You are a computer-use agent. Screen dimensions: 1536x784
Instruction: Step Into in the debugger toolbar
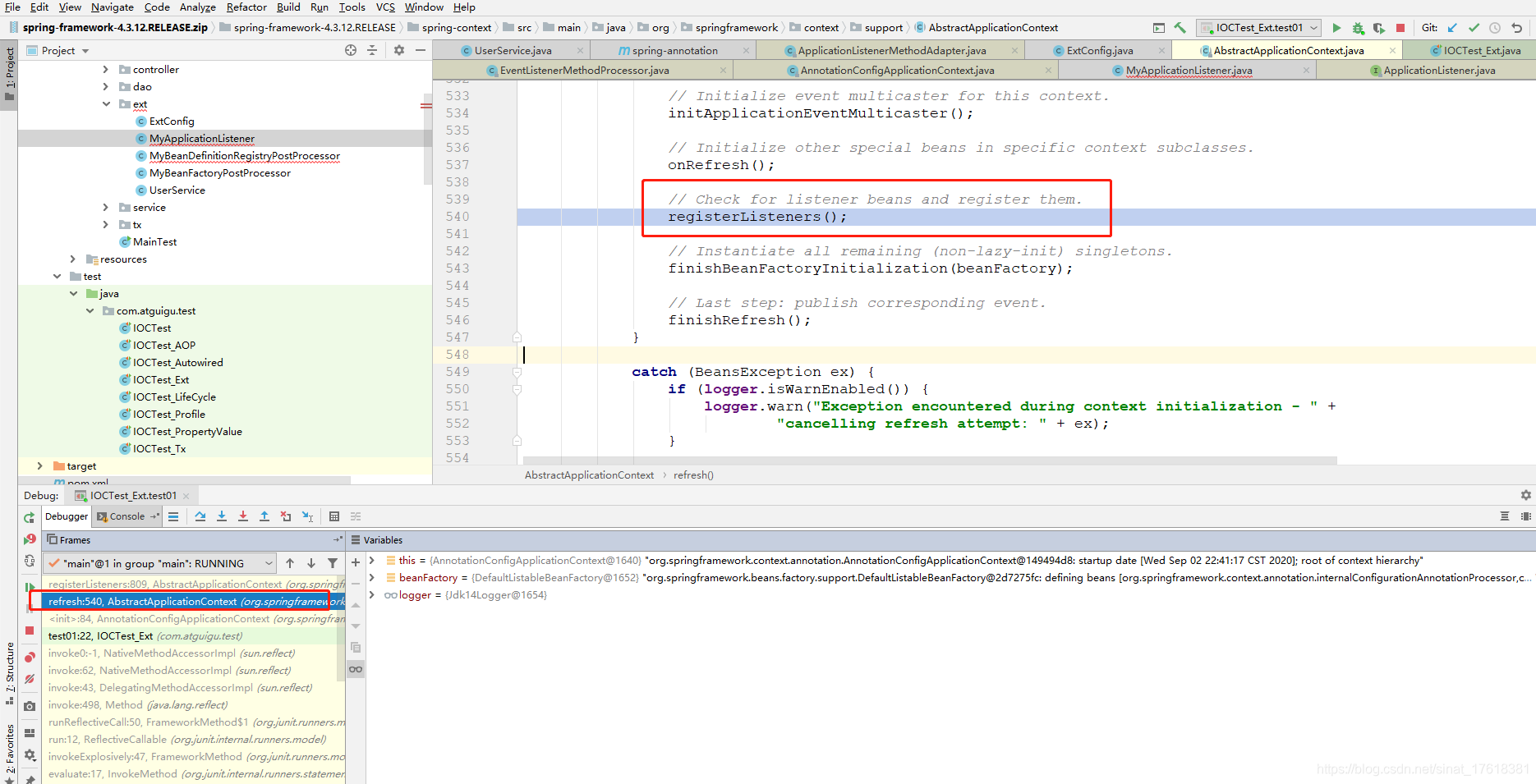tap(222, 516)
